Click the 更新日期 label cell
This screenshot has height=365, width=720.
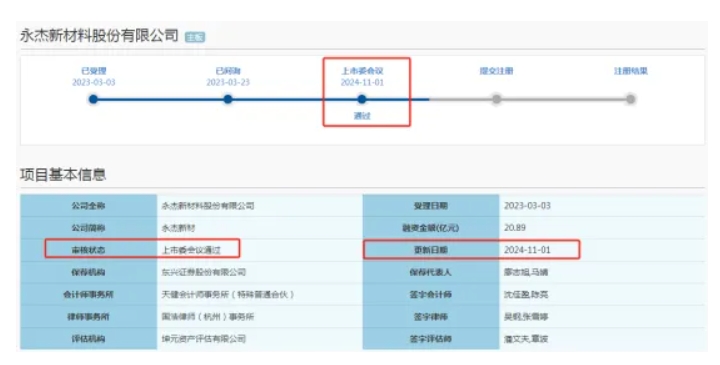tap(431, 250)
